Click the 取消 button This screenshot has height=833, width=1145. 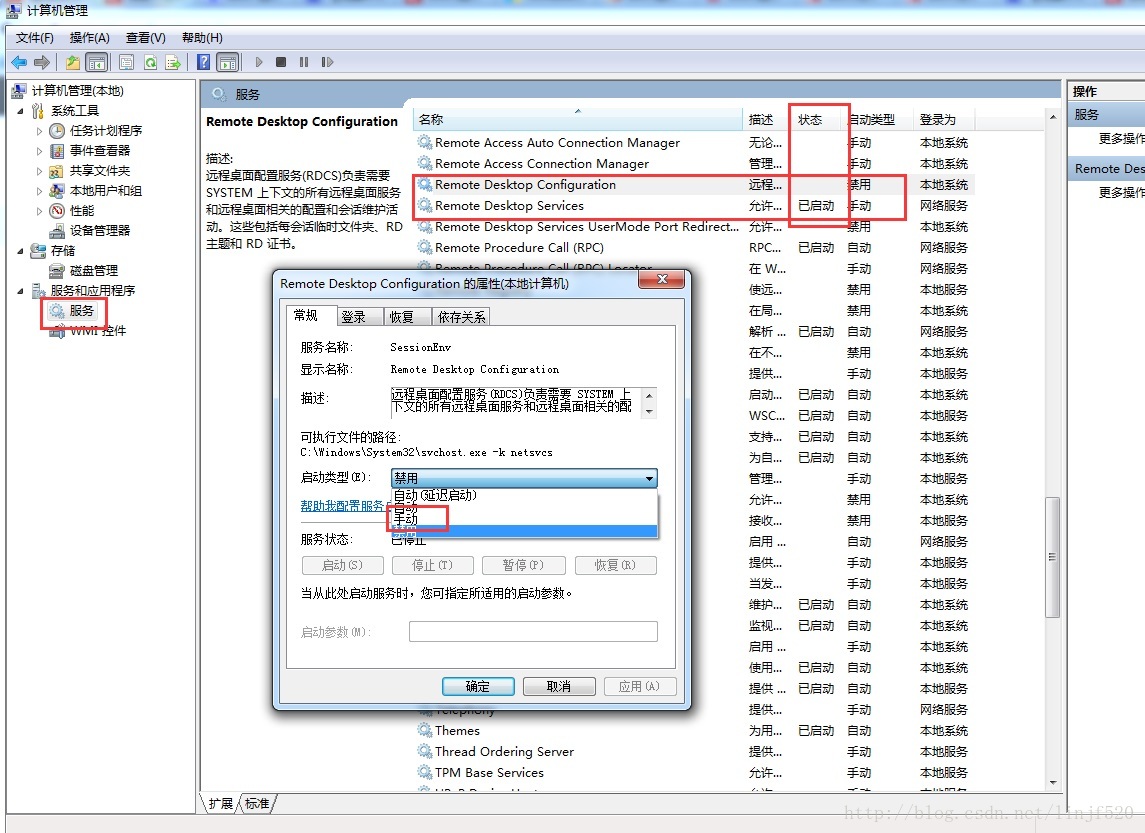[x=559, y=686]
